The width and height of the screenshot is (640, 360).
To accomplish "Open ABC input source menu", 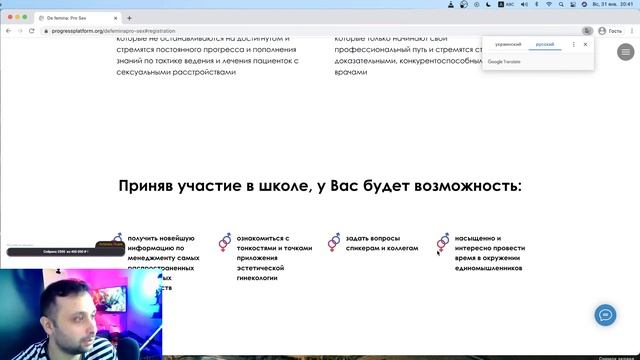I will [x=506, y=4].
